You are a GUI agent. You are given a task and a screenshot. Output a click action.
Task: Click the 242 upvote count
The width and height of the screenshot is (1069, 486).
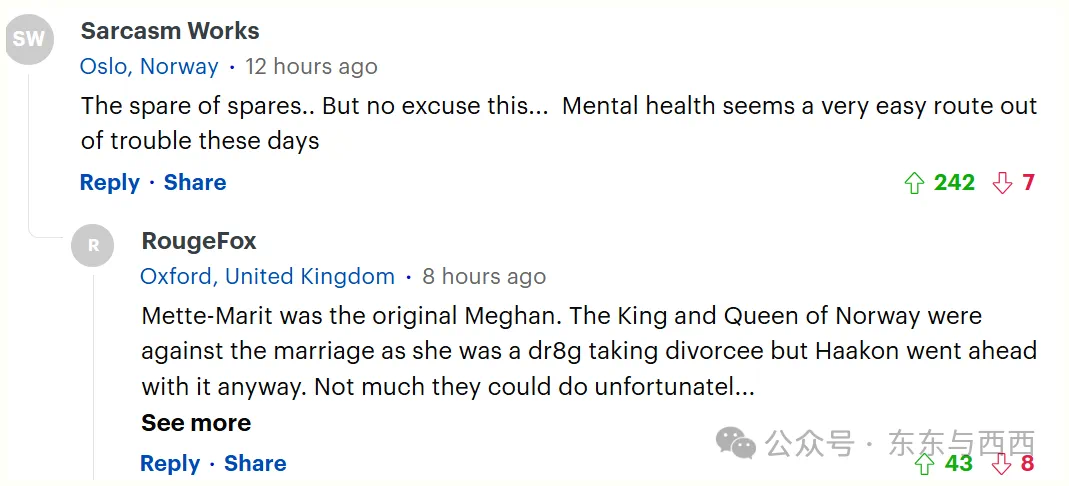(954, 183)
